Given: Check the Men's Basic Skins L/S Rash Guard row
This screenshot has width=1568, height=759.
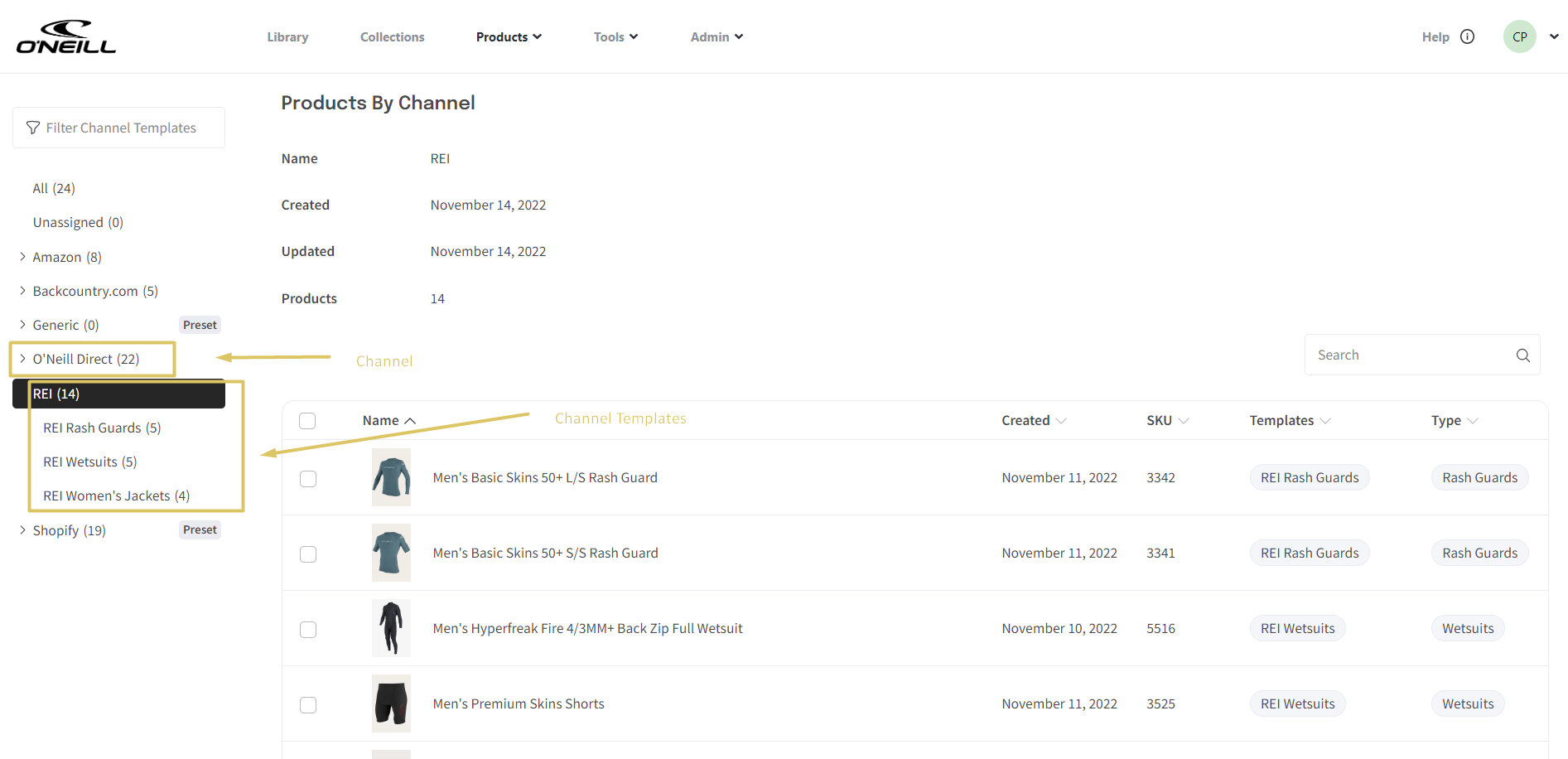Looking at the screenshot, I should [x=308, y=479].
